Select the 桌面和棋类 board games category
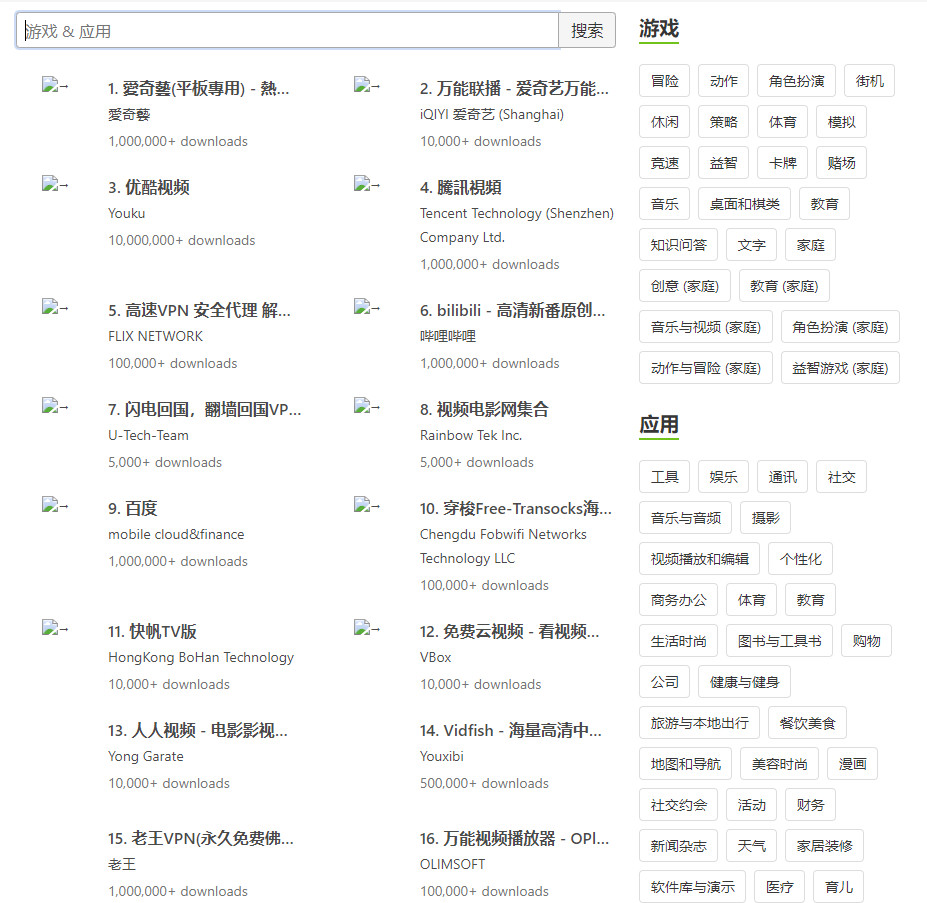 (x=744, y=203)
